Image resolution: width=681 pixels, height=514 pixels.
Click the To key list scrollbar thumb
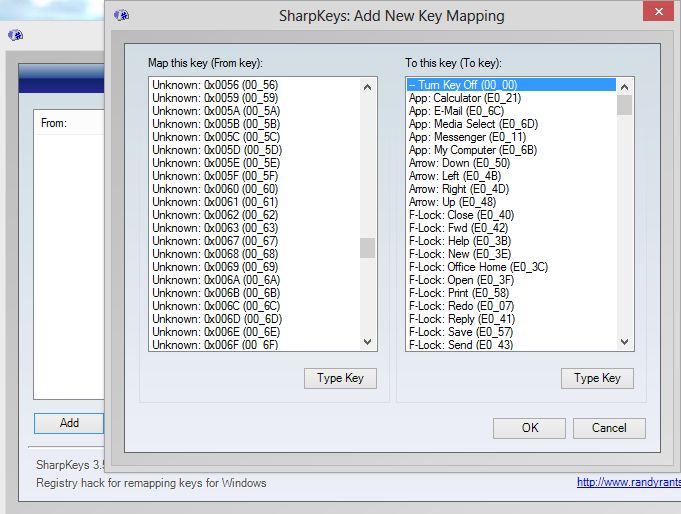pos(625,105)
